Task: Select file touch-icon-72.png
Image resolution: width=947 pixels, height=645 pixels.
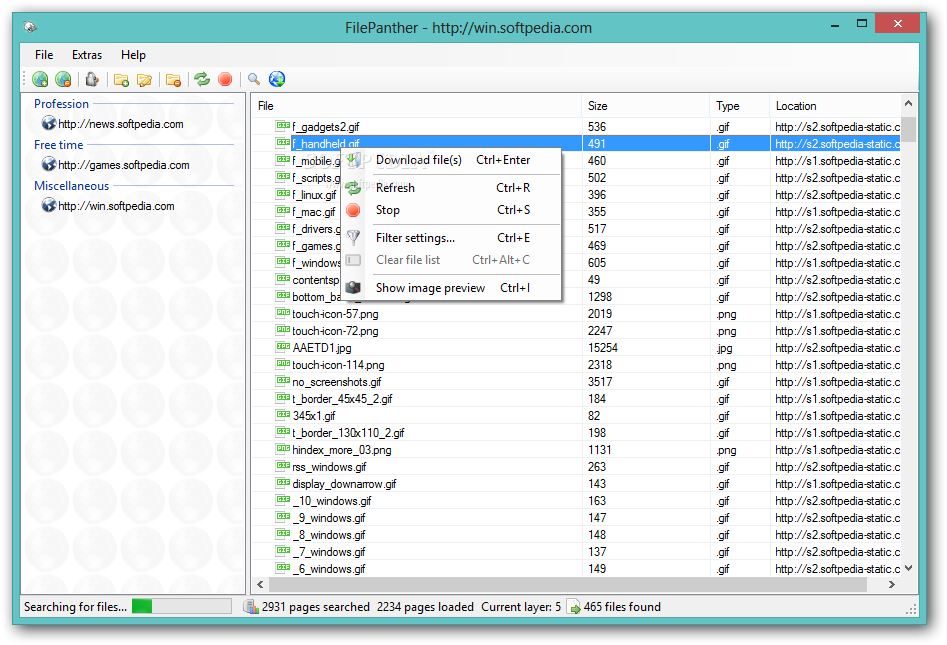Action: (x=335, y=331)
